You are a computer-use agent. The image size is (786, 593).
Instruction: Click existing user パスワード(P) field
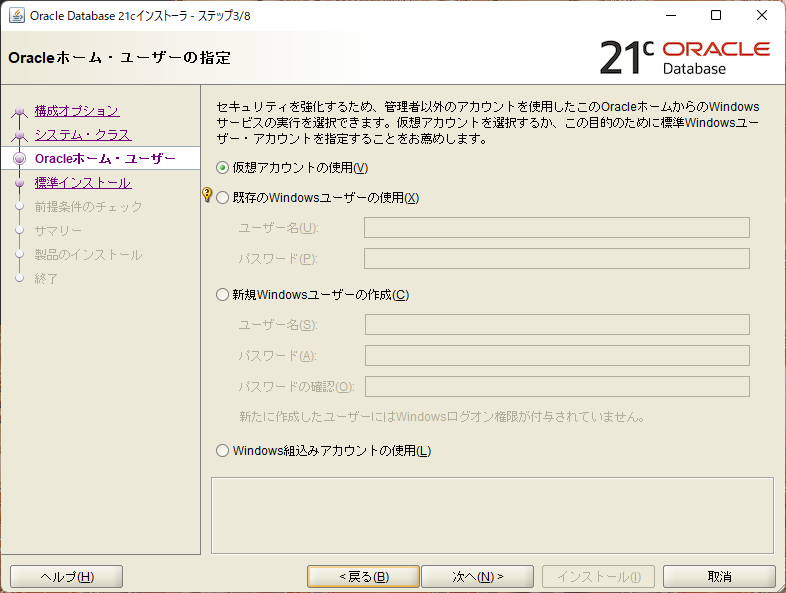pyautogui.click(x=557, y=259)
